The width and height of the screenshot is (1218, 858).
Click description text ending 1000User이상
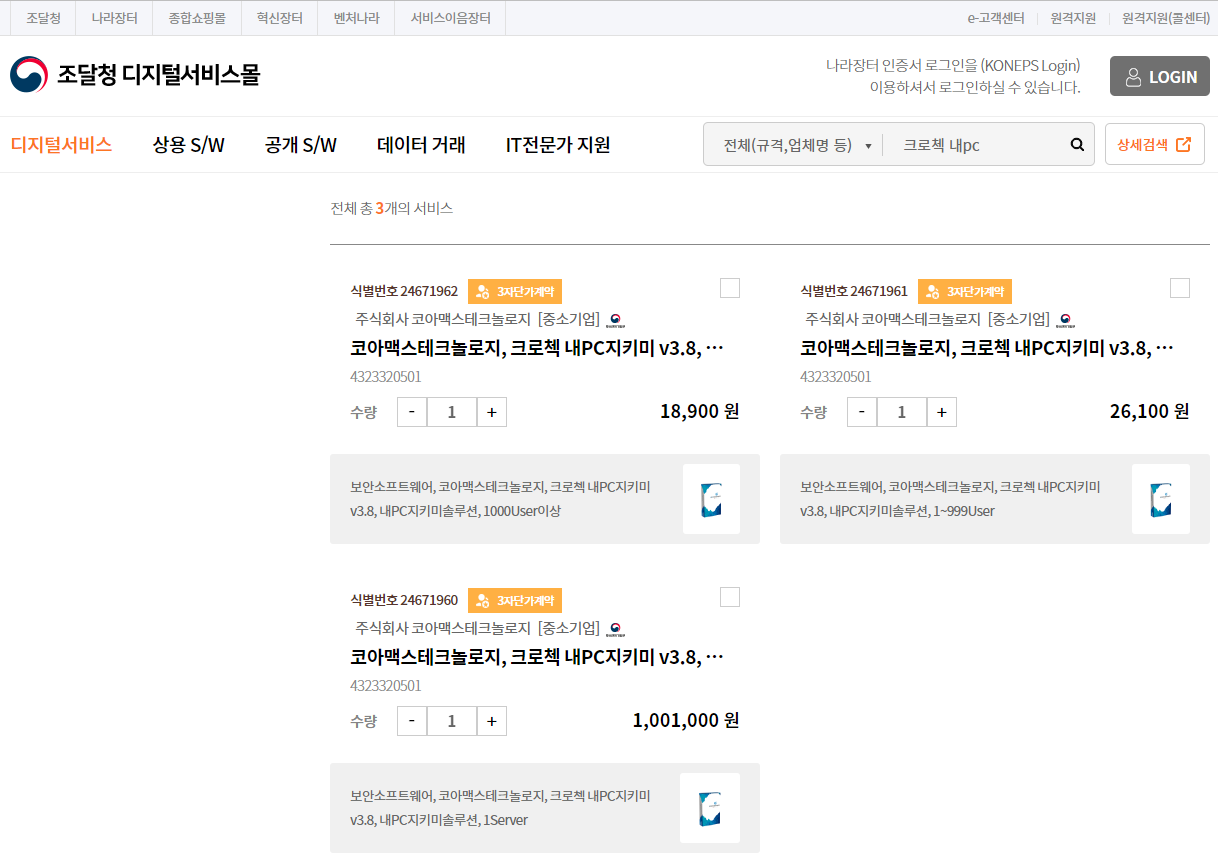(500, 499)
